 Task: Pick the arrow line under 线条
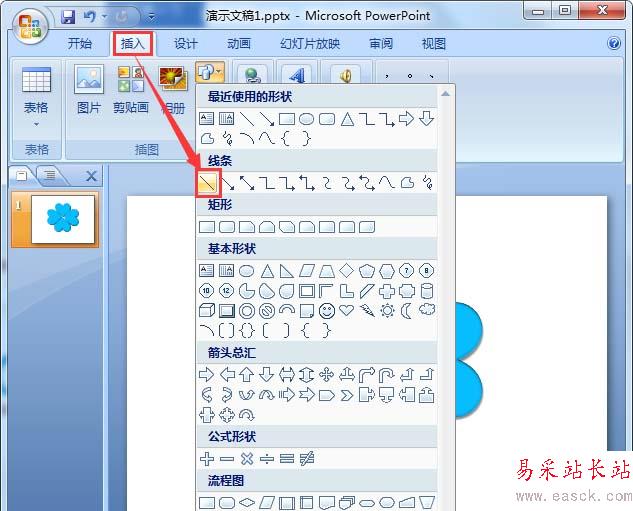coord(228,183)
